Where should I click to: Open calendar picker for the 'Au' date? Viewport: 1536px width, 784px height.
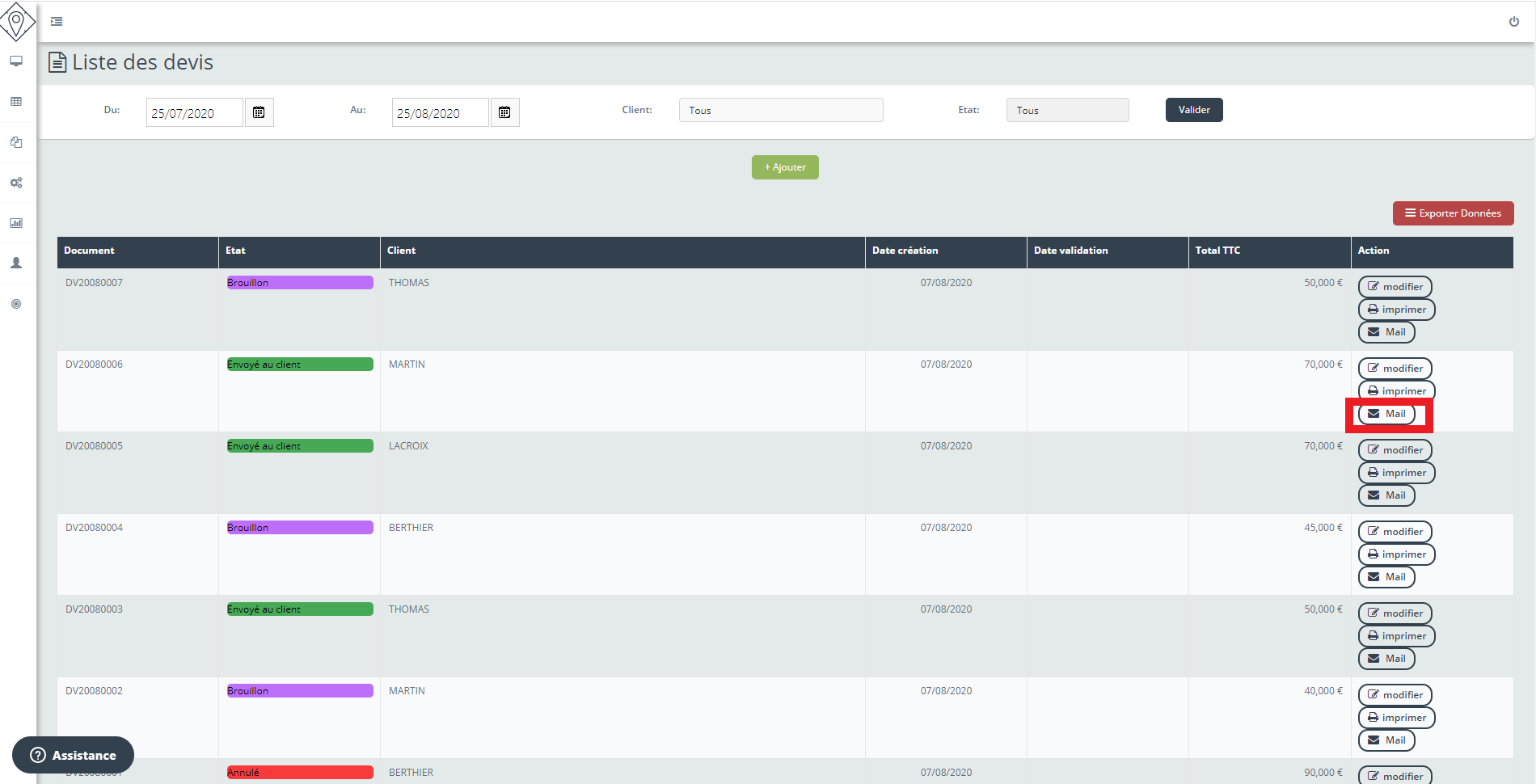tap(504, 112)
